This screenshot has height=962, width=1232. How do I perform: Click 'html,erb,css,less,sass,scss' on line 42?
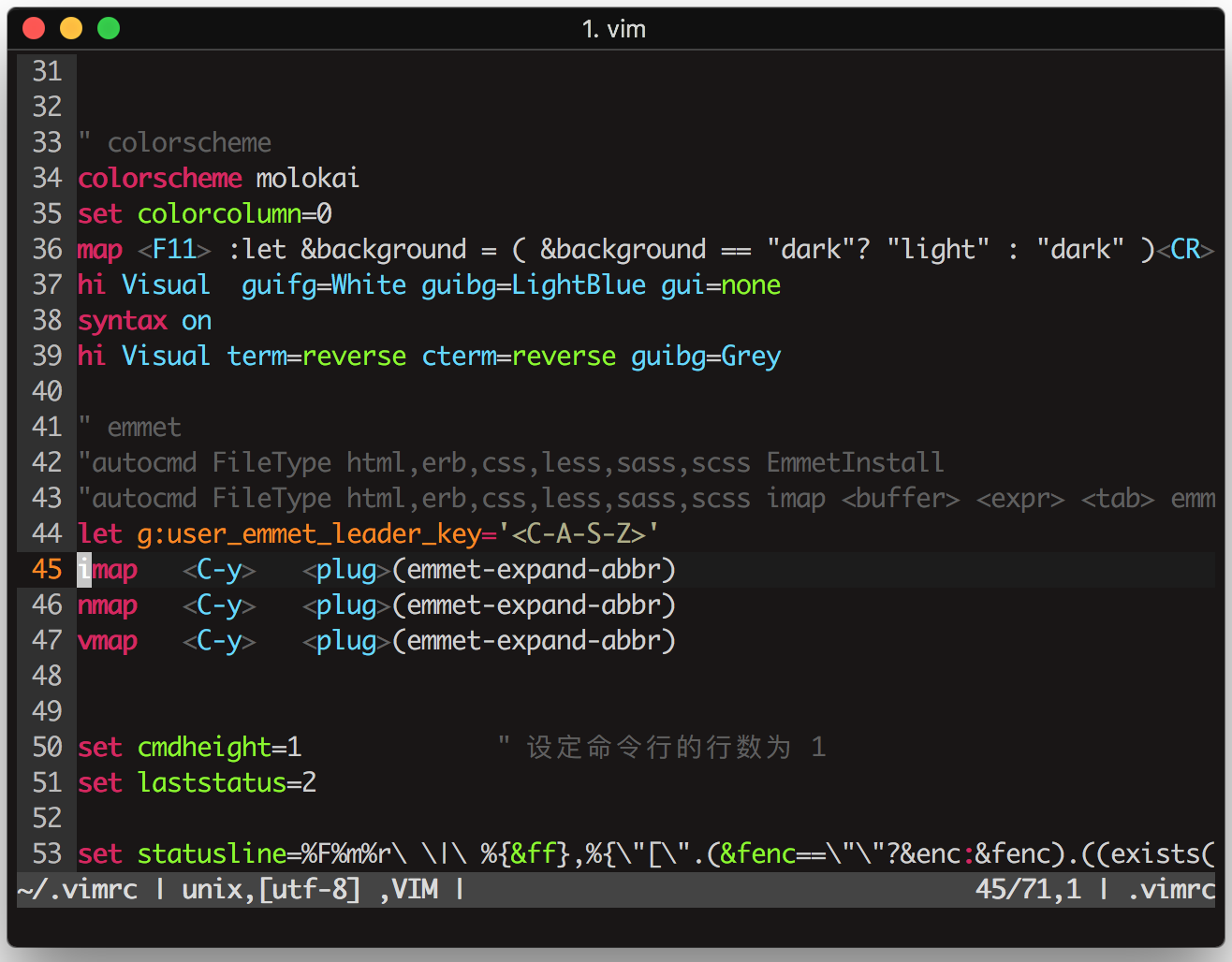click(x=549, y=462)
